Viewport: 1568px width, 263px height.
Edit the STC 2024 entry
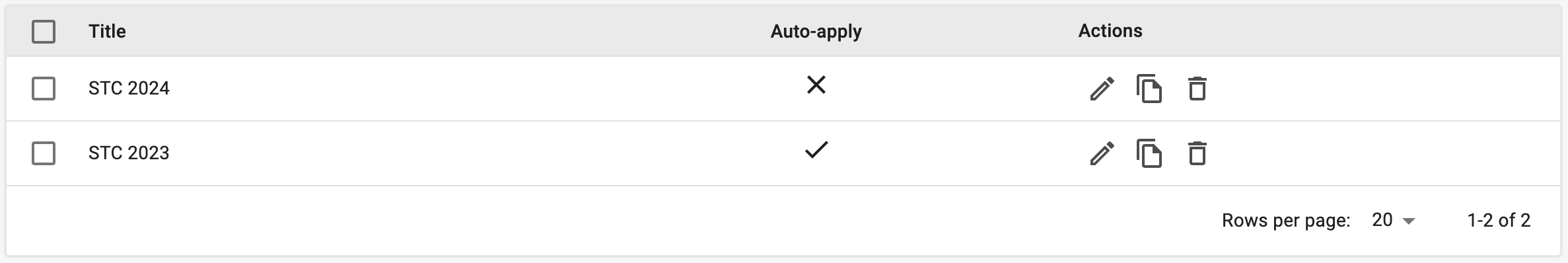point(1102,89)
